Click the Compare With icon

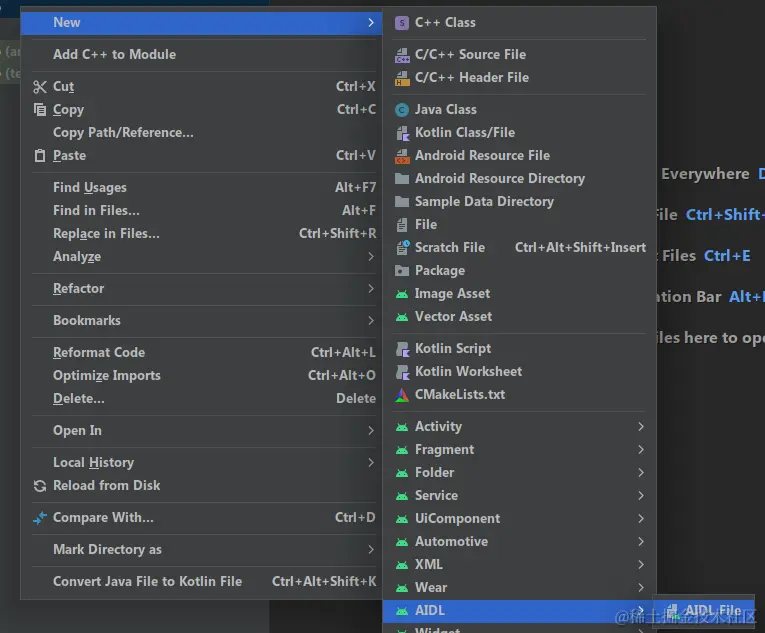[40, 518]
